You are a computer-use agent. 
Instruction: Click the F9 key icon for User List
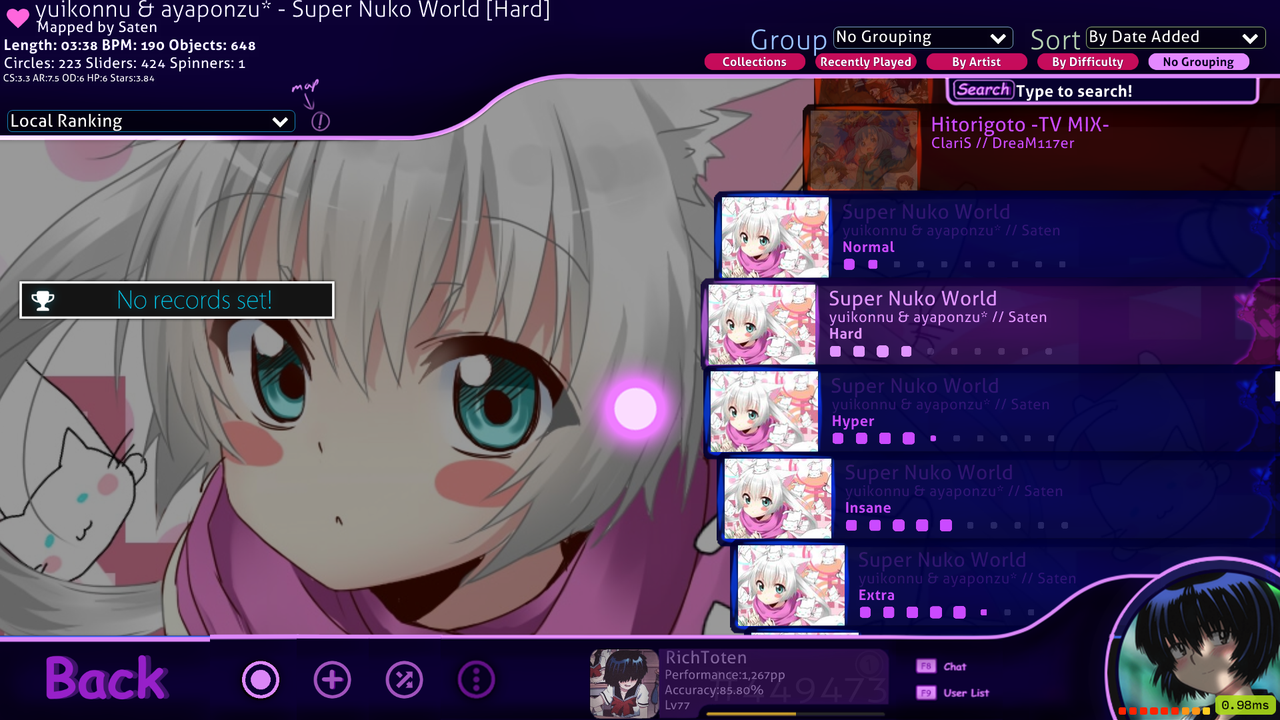[925, 692]
